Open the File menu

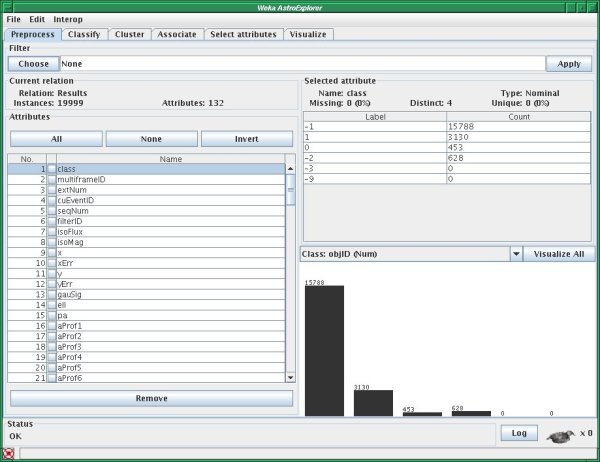pos(13,19)
